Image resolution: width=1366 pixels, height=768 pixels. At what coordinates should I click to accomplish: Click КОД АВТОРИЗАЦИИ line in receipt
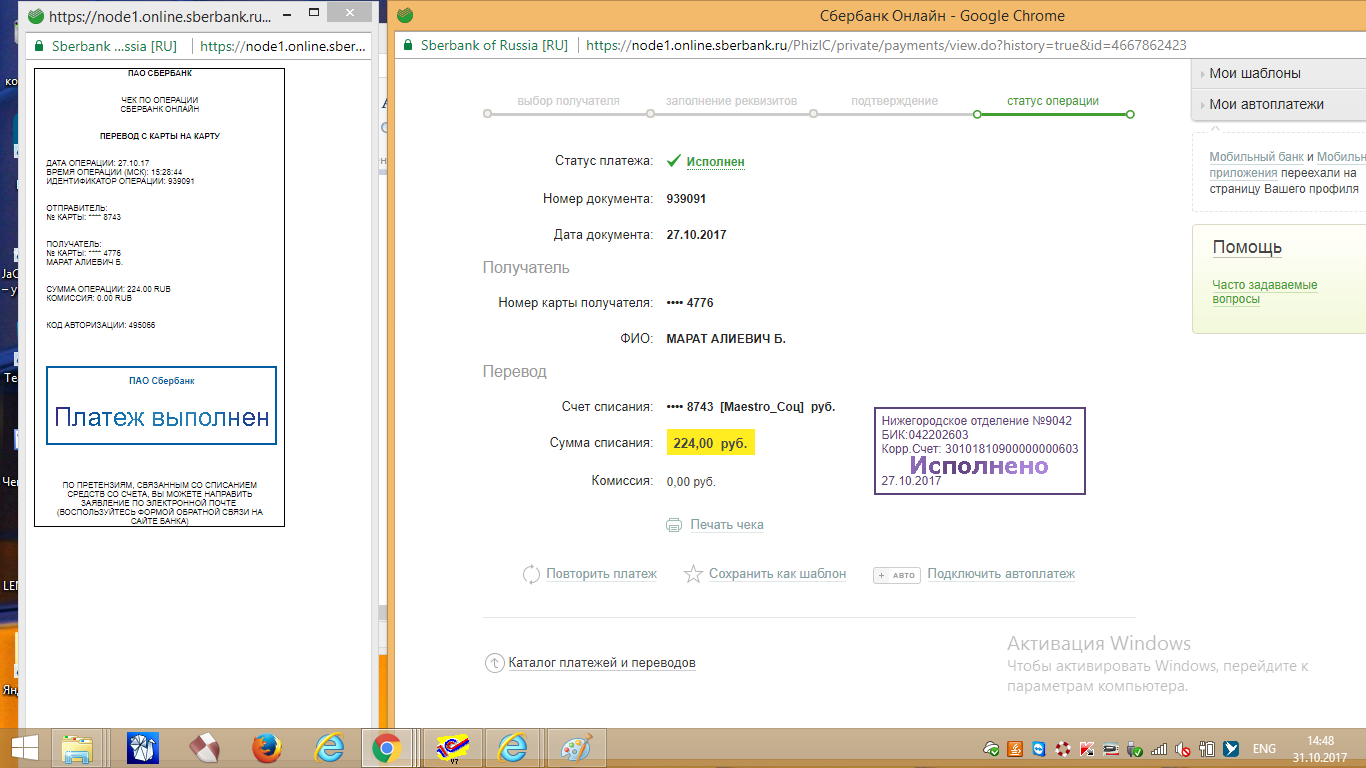(101, 325)
